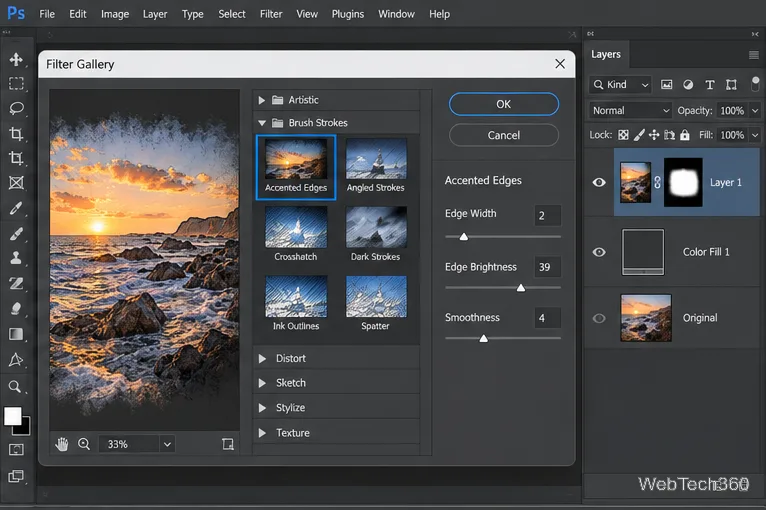
Task: Click the Quick Mask mode icon
Action: click(x=16, y=449)
